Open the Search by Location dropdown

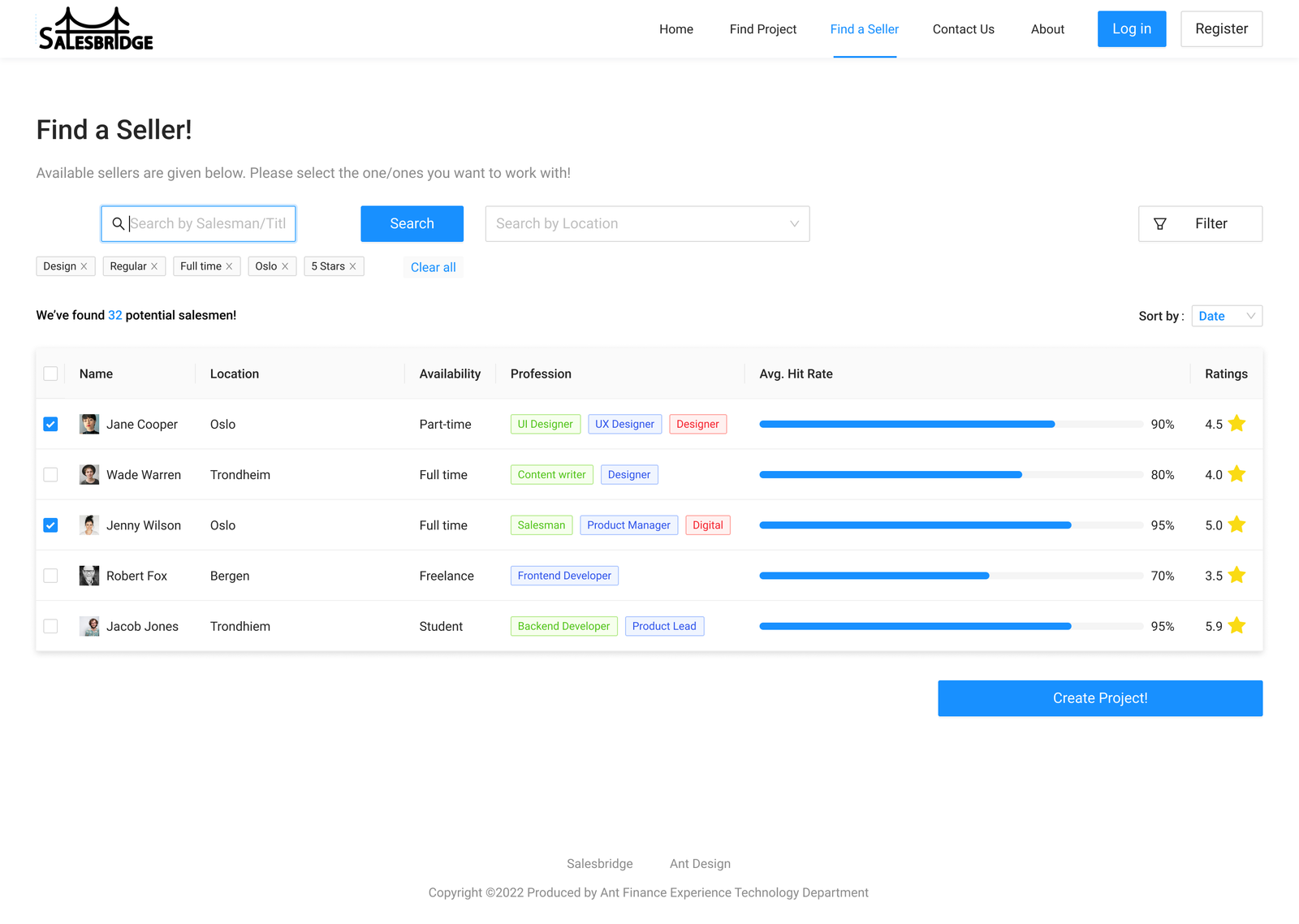[x=647, y=223]
